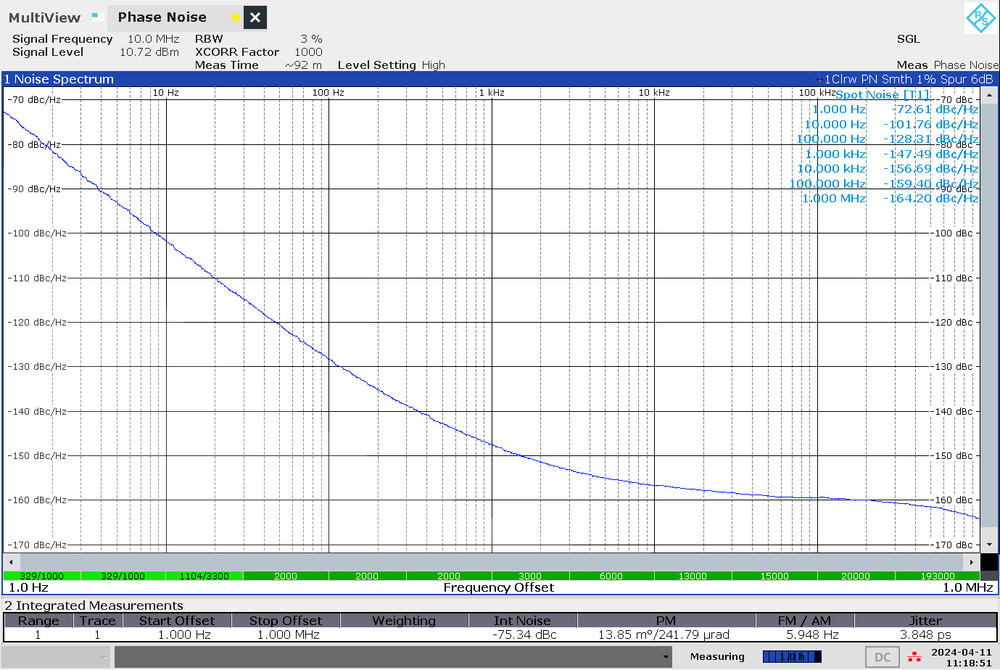Select the Phase Noise tab
Image resolution: width=1000 pixels, height=670 pixels.
[x=163, y=17]
